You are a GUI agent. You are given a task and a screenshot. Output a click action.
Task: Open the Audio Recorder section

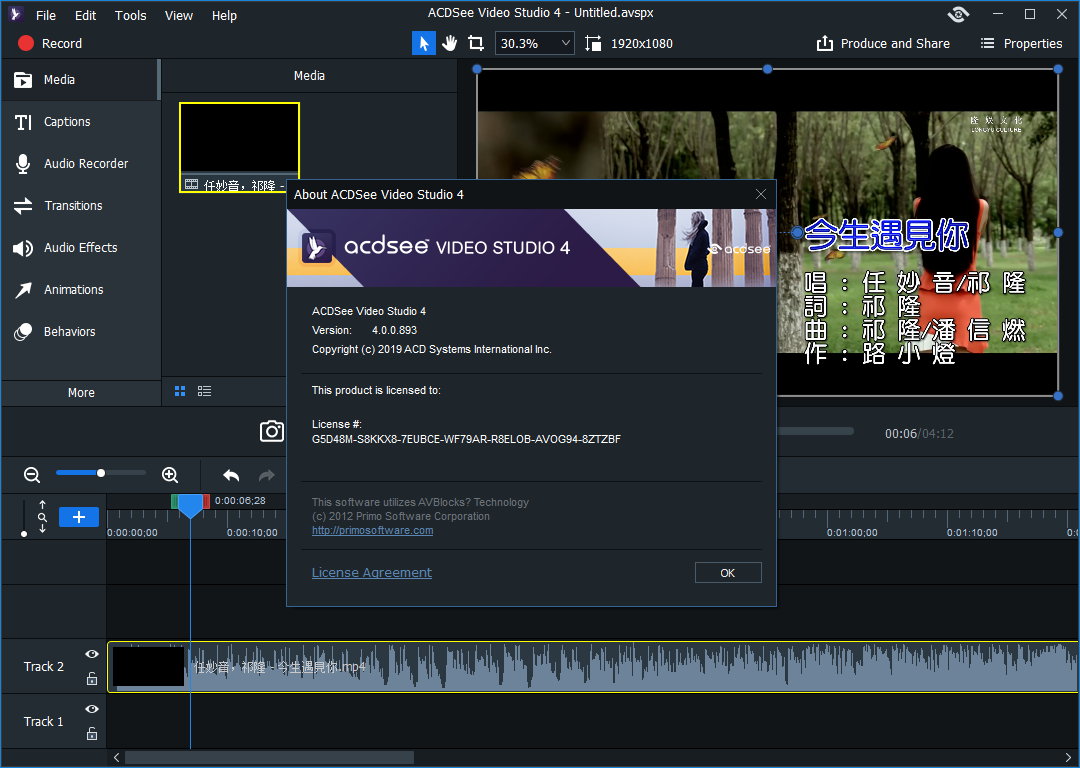point(80,164)
